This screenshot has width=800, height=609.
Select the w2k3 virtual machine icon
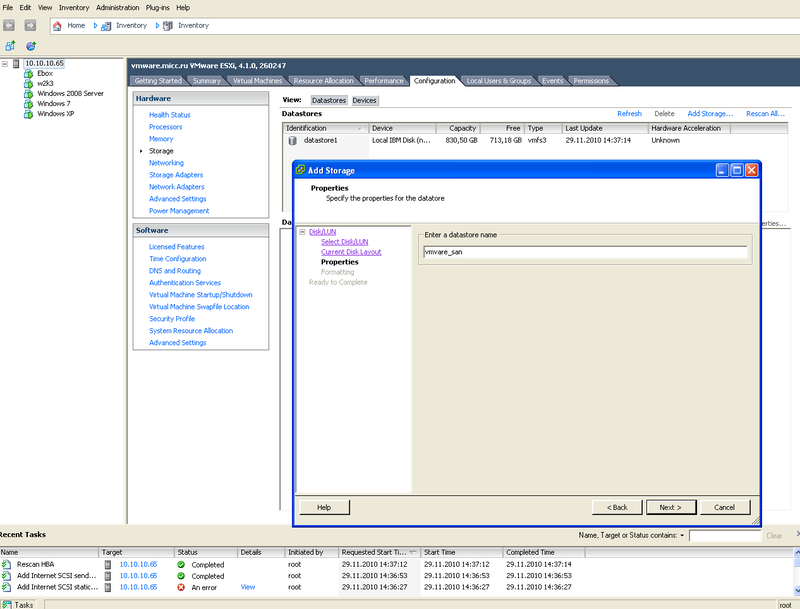pyautogui.click(x=29, y=83)
